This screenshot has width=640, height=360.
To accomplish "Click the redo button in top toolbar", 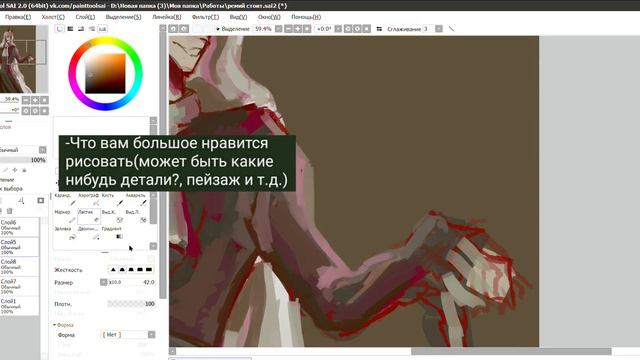I will click(184, 29).
